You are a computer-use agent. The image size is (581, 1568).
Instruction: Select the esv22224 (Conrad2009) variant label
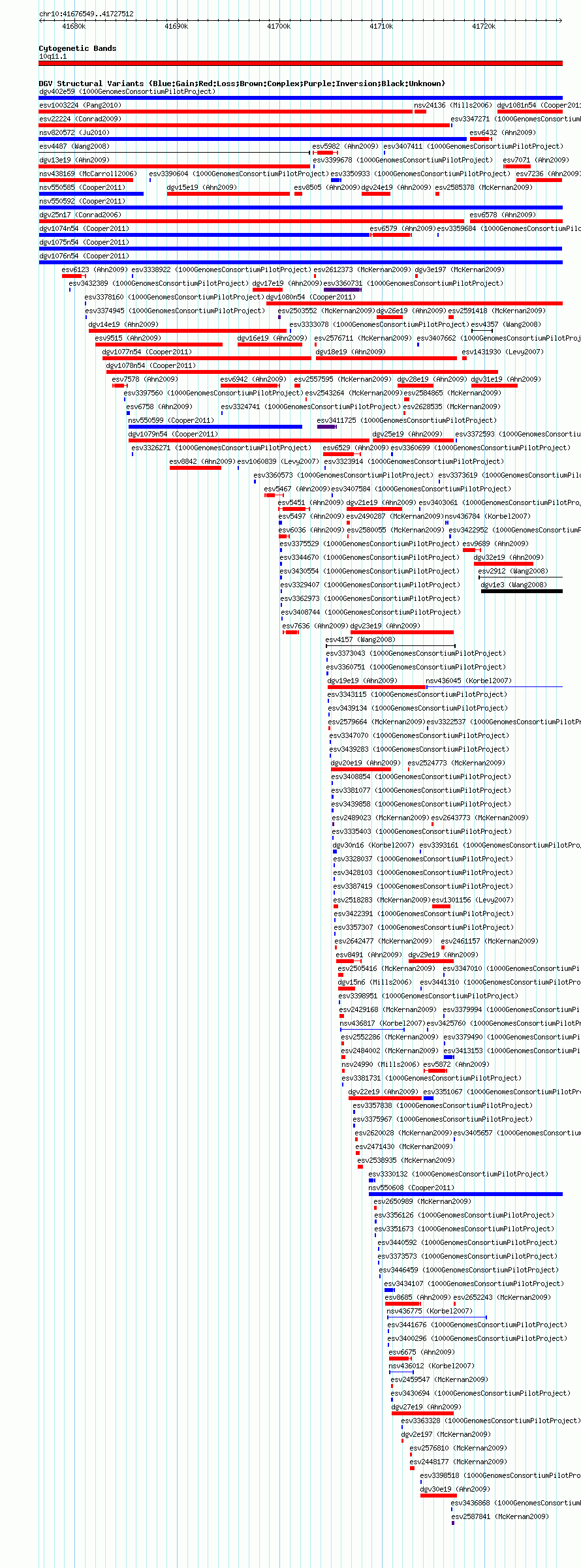click(x=80, y=119)
